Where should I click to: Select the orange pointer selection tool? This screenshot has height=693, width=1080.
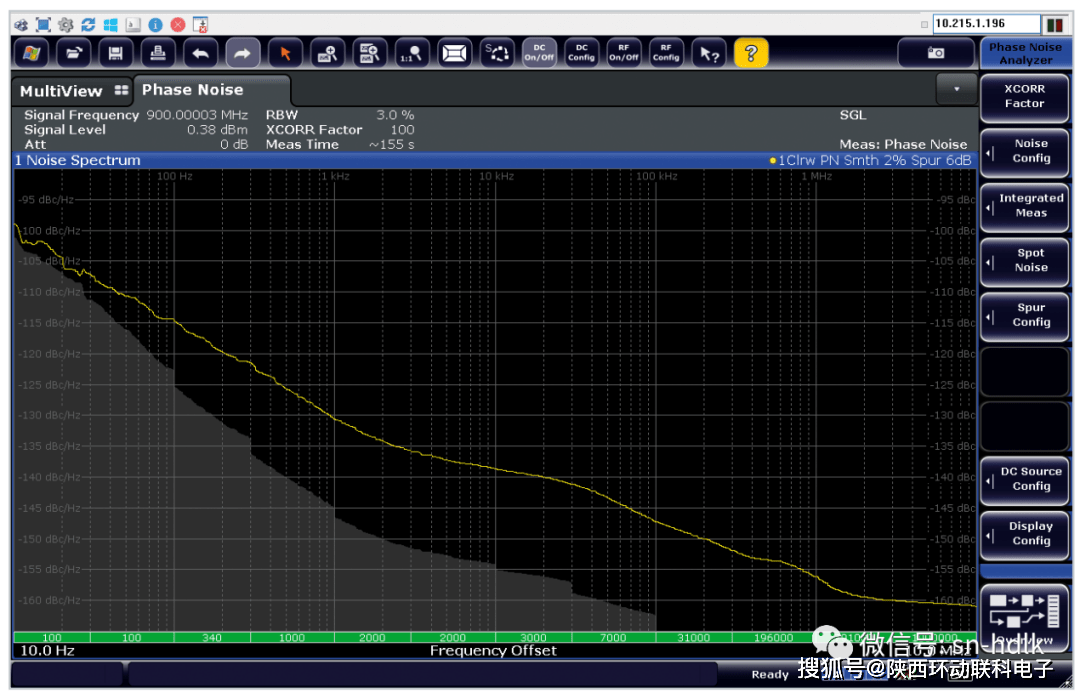284,53
